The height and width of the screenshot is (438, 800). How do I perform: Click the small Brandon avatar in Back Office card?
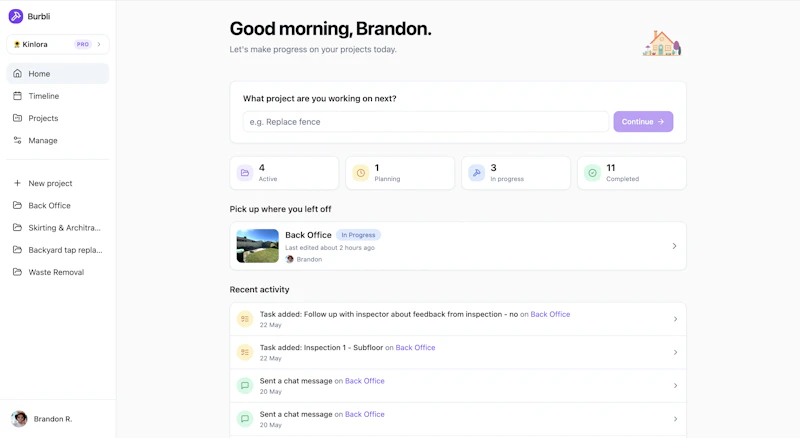[x=289, y=259]
